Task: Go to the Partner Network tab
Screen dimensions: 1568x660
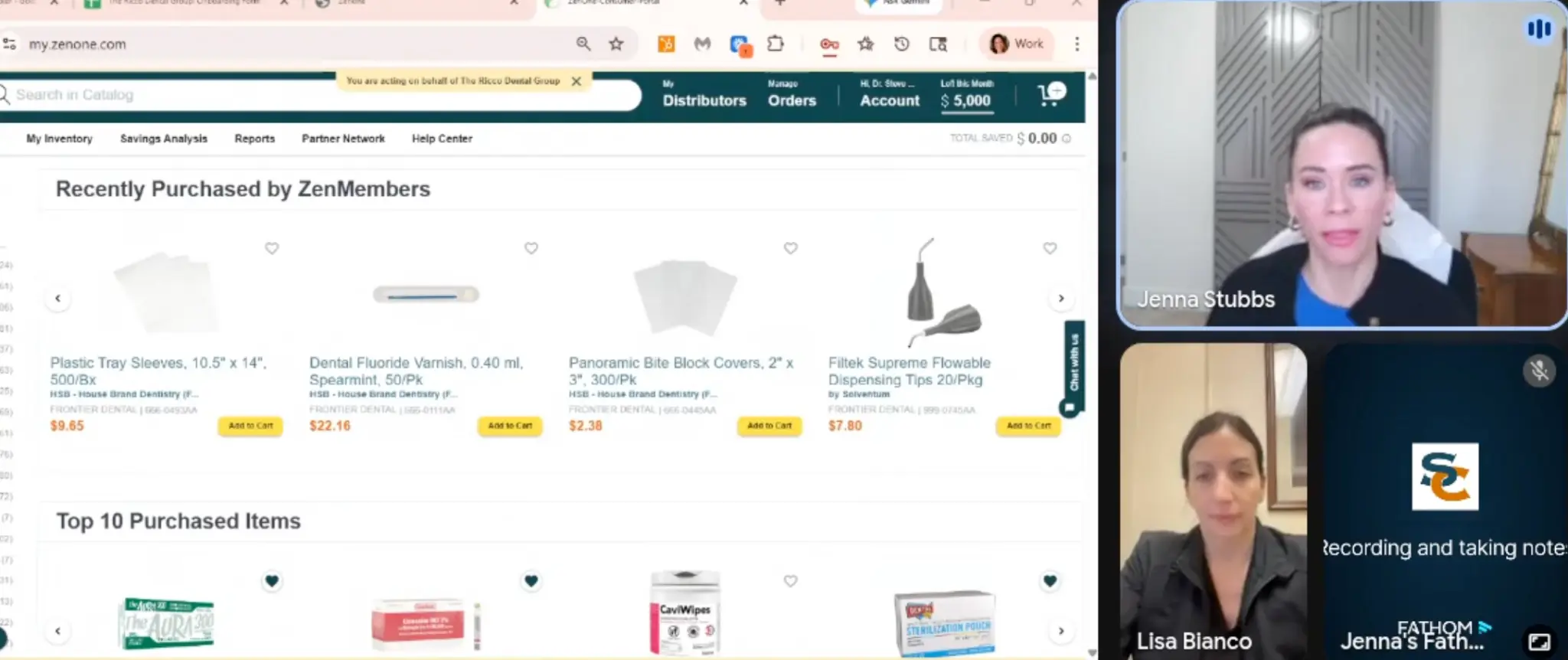Action: coord(343,139)
